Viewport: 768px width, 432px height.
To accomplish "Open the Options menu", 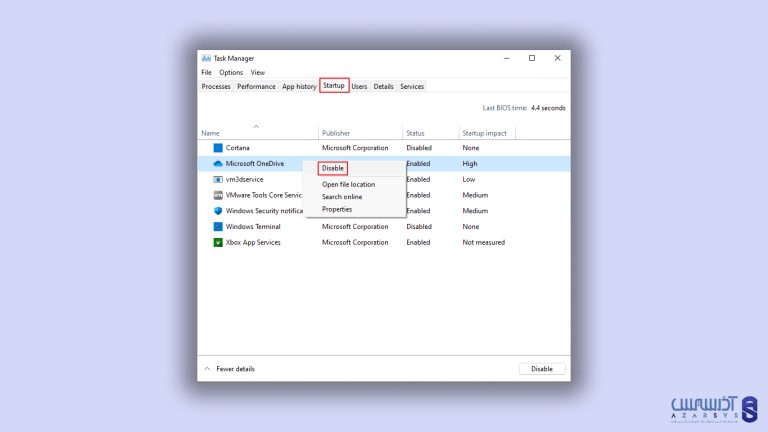I will [231, 72].
